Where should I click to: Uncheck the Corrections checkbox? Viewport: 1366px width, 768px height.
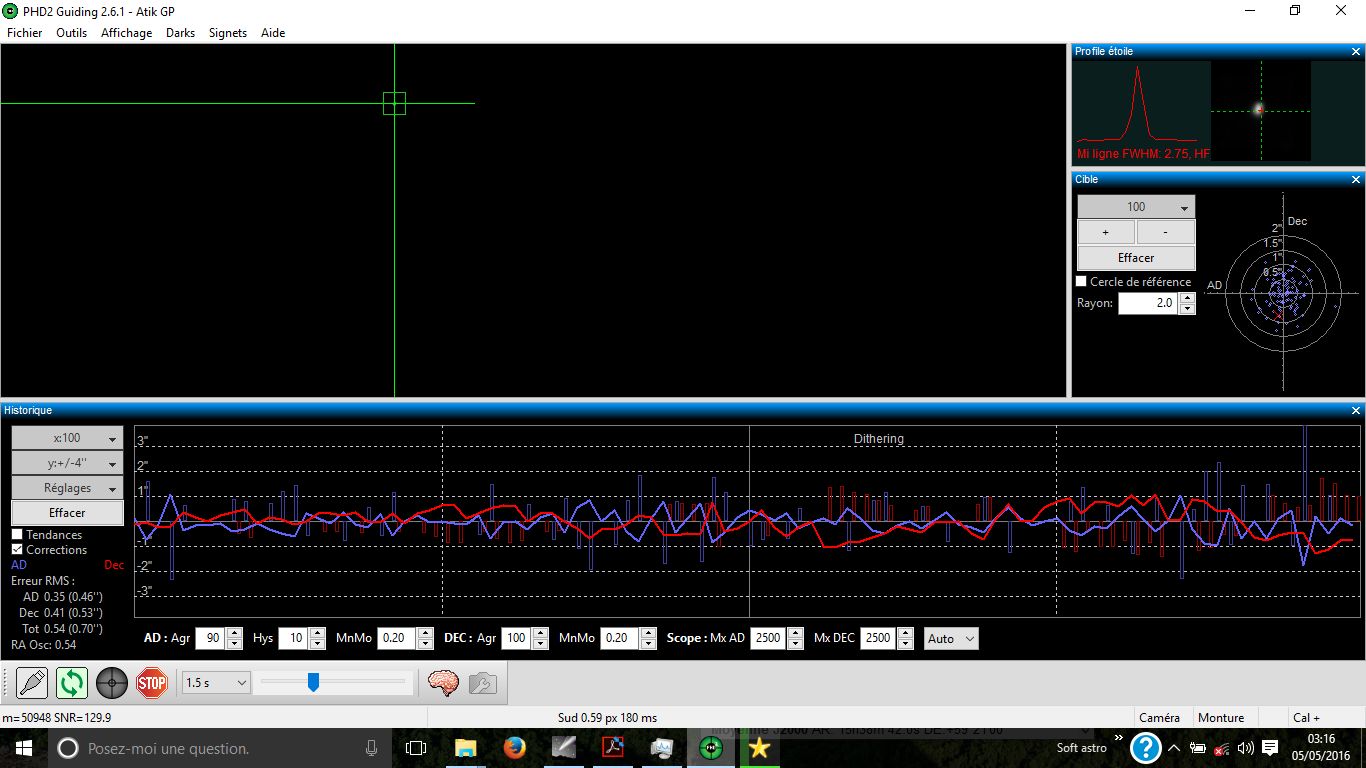click(x=17, y=550)
